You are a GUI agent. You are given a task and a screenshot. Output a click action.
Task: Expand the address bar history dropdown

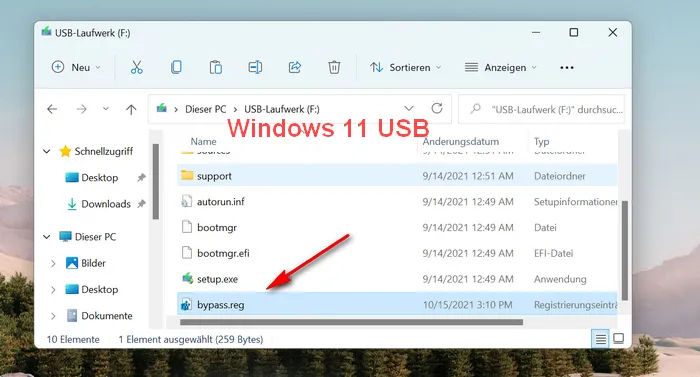tap(408, 109)
